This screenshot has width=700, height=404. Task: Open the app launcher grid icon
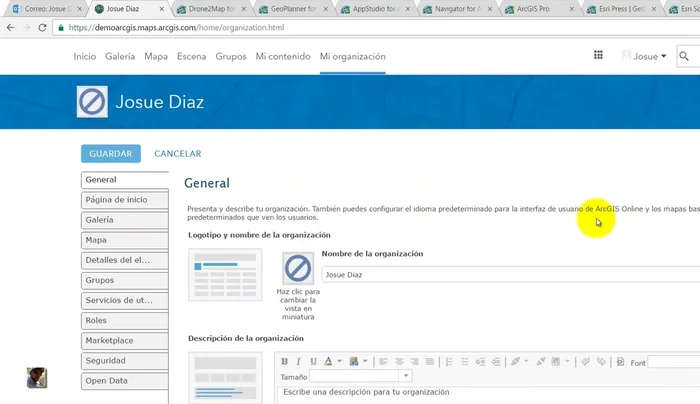click(x=598, y=55)
